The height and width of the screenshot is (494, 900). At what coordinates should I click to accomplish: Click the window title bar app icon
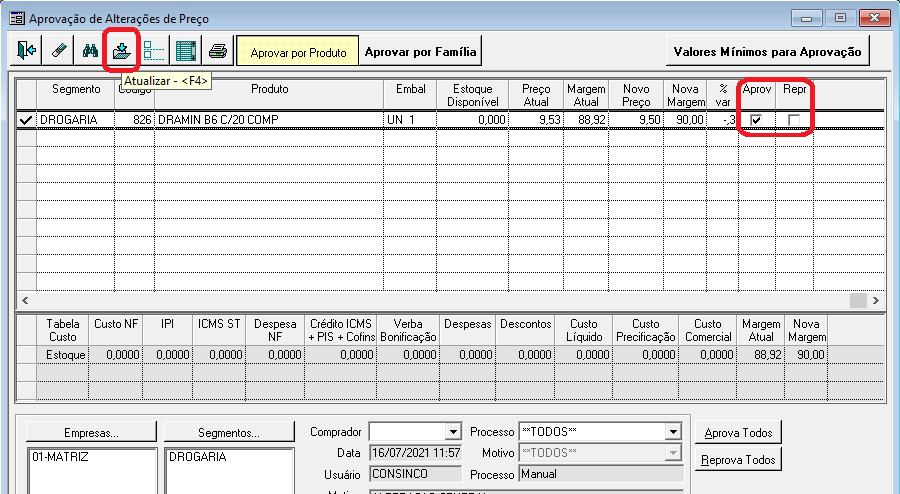(x=17, y=19)
